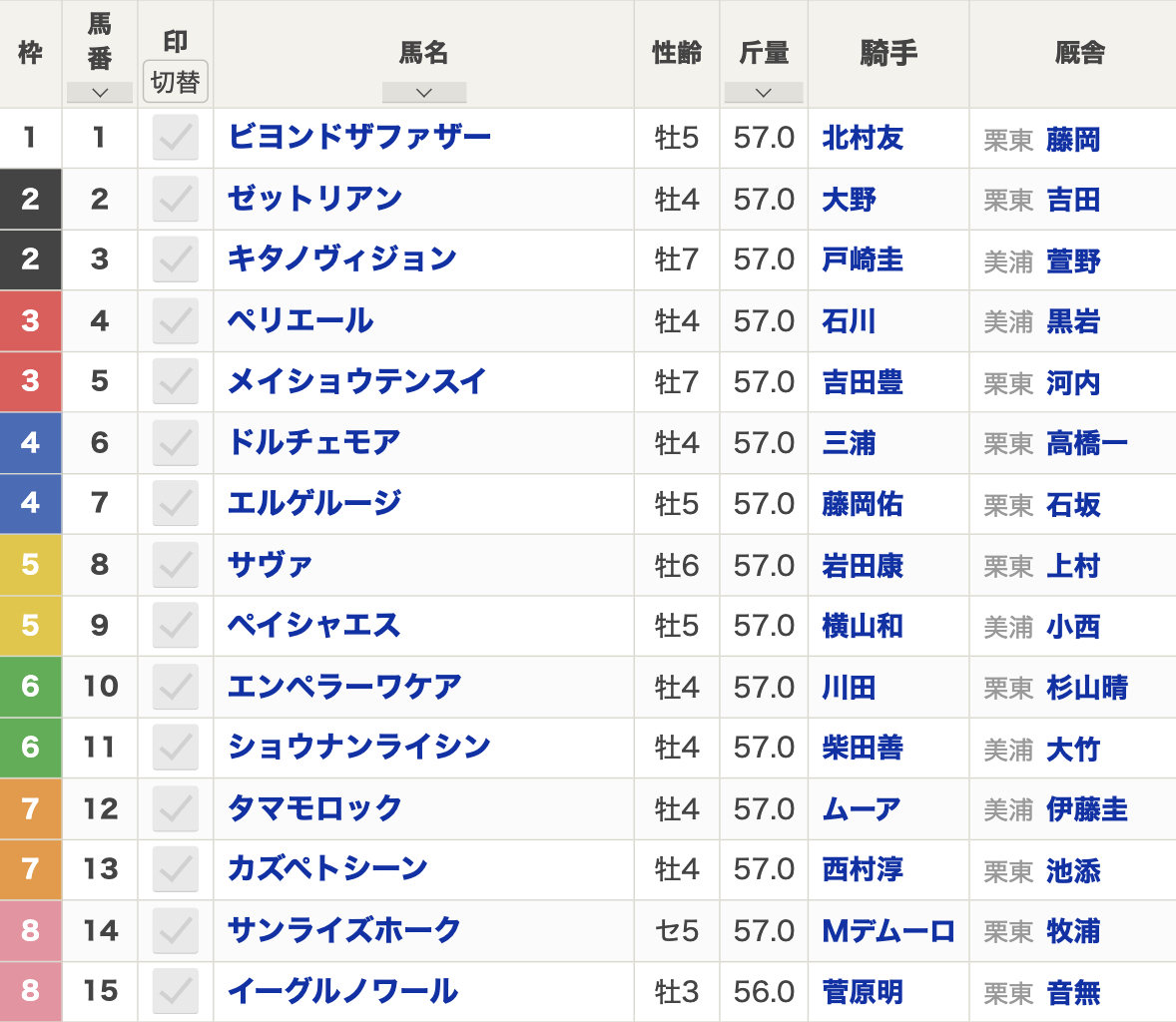The height and width of the screenshot is (1022, 1176).
Task: Open horse page for メイショウテンスイ
Action: 357,381
